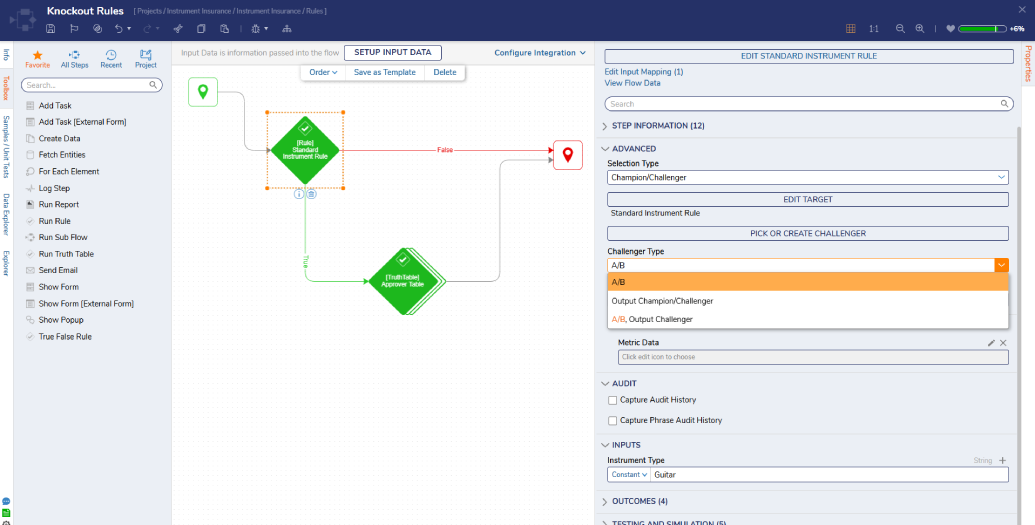Enable Capture Phrase Audit History checkbox

613,420
